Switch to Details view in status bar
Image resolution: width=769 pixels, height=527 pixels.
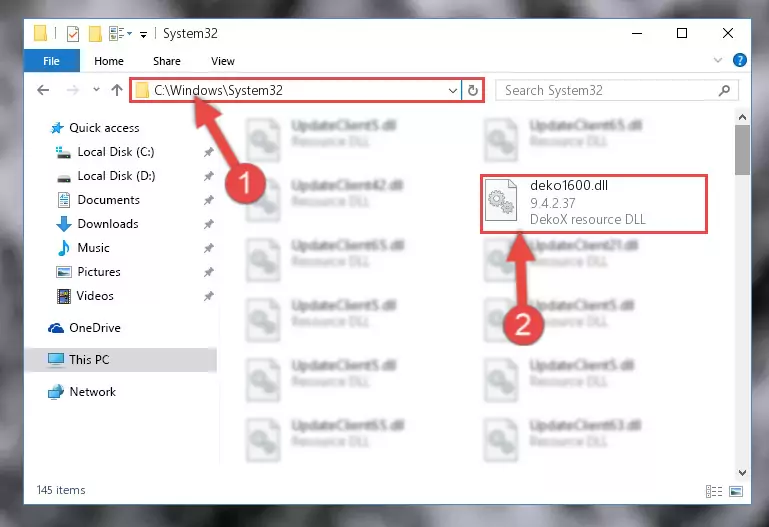coord(714,491)
